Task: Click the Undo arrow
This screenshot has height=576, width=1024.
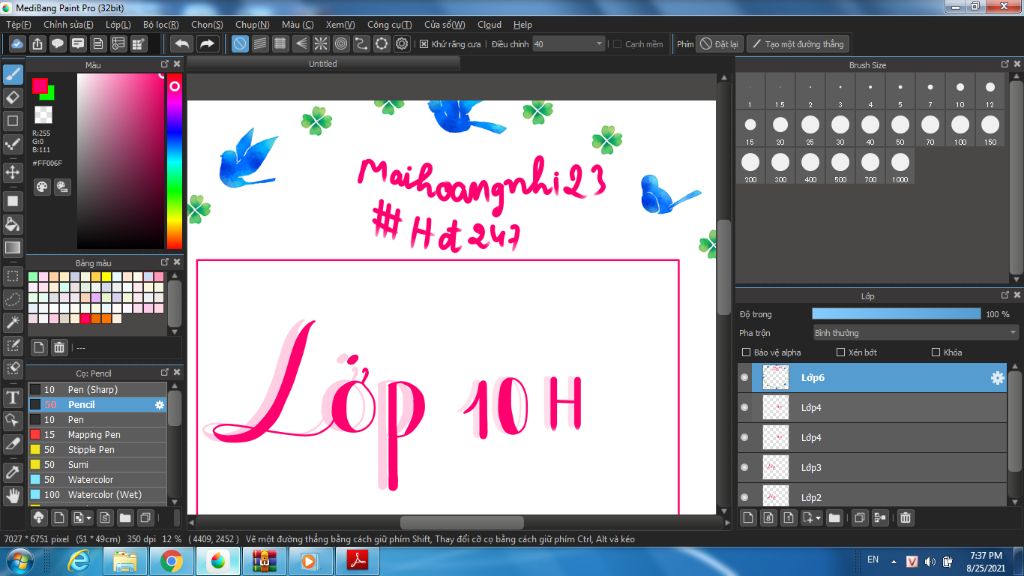Action: [x=182, y=44]
